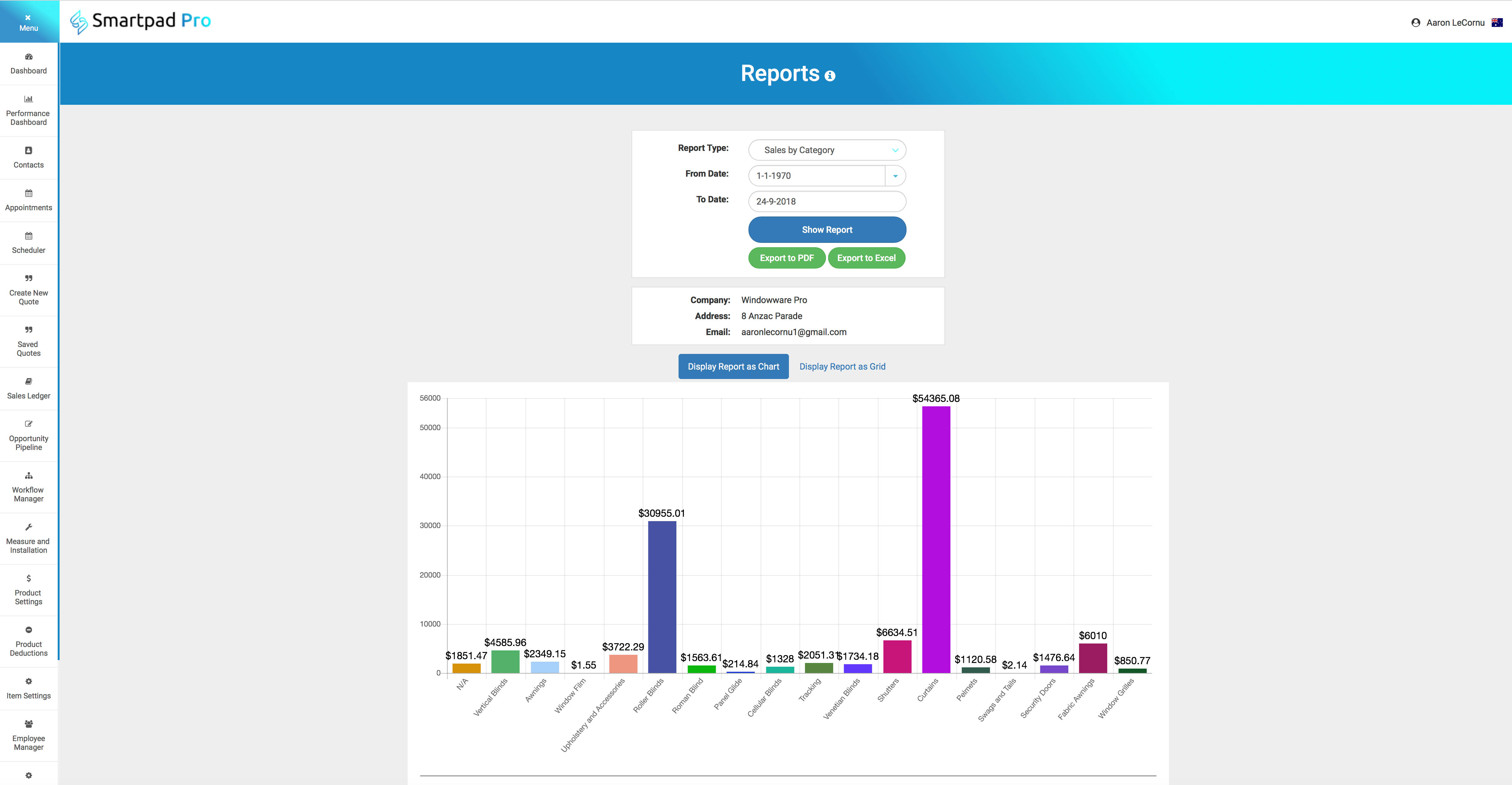
Task: Click the To Date input field
Action: point(827,201)
